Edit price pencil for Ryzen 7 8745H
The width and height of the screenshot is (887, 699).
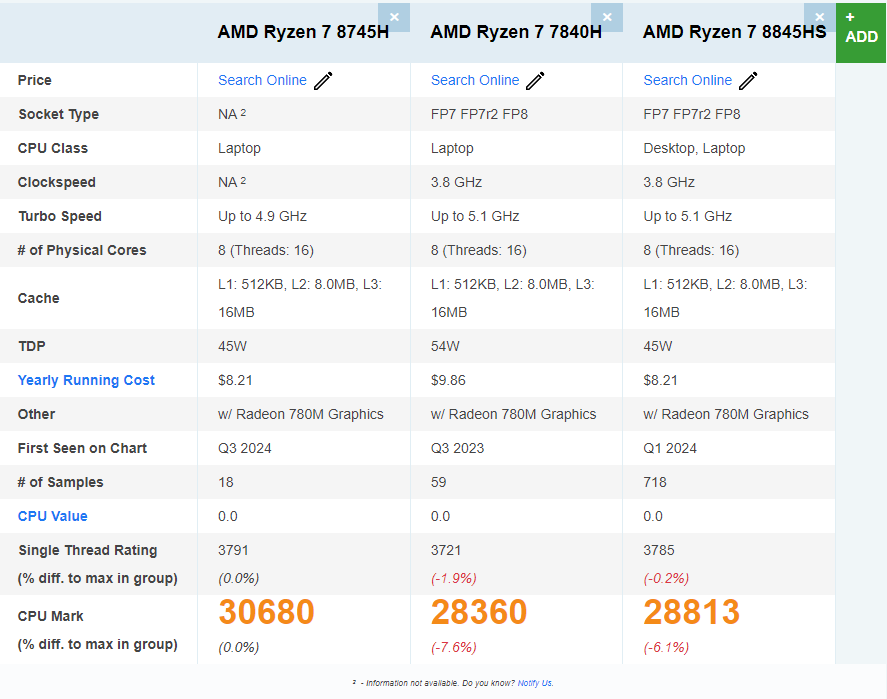click(x=324, y=81)
